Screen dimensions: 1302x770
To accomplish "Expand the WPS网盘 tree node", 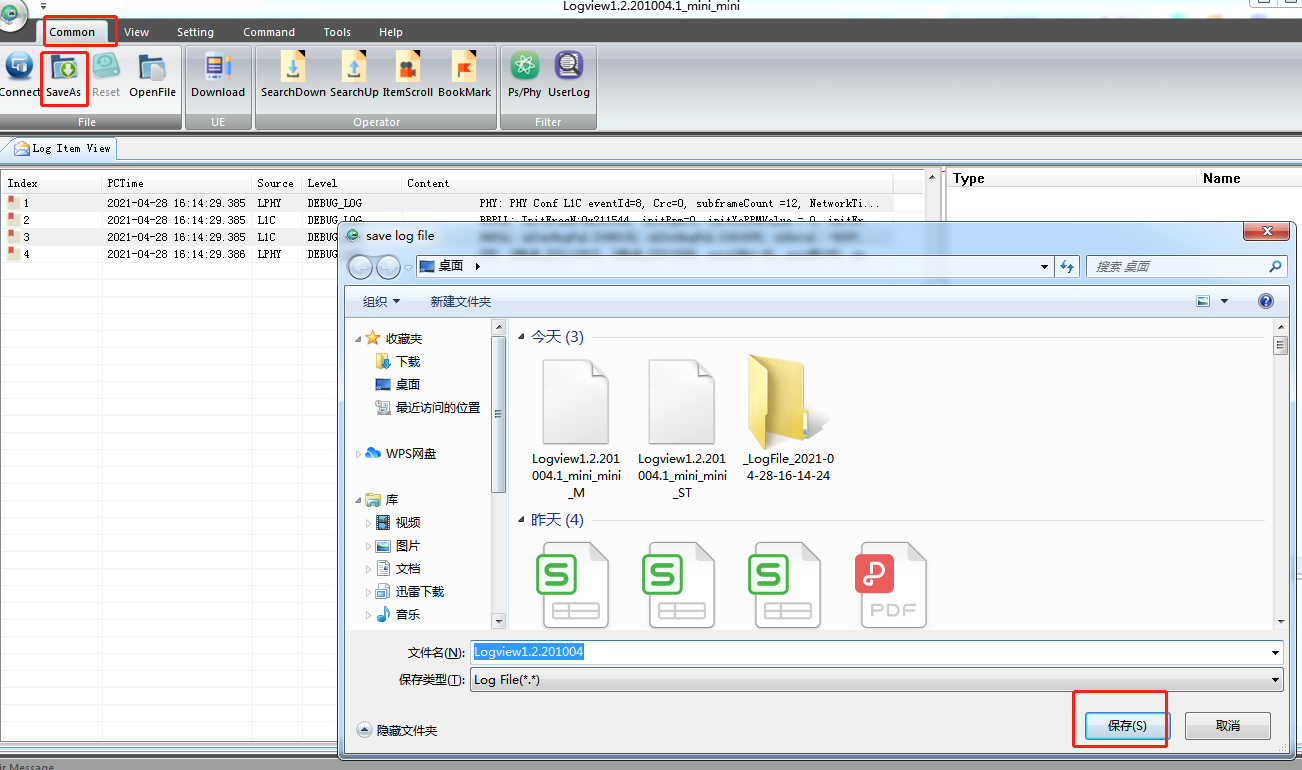I will (360, 454).
